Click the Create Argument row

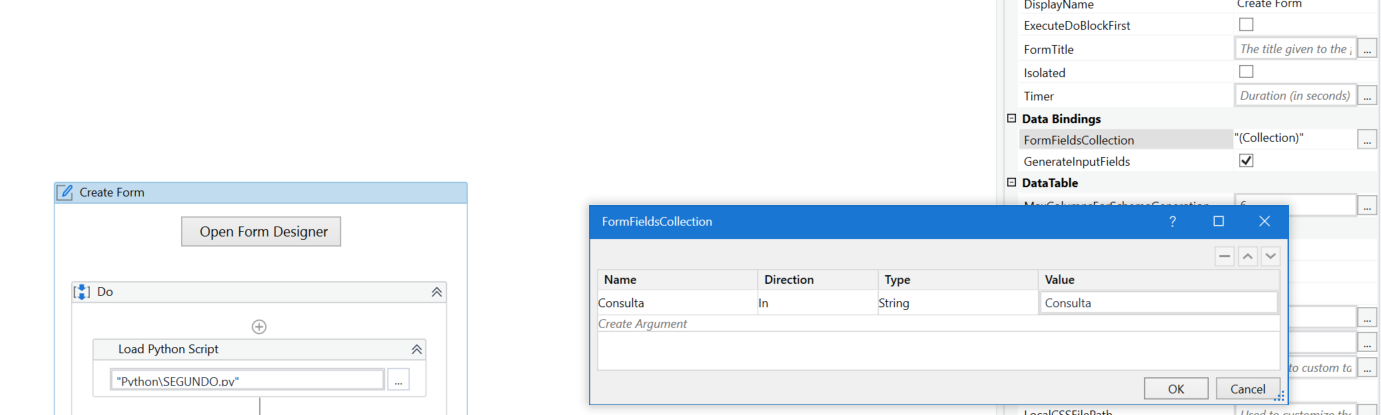pyautogui.click(x=642, y=324)
